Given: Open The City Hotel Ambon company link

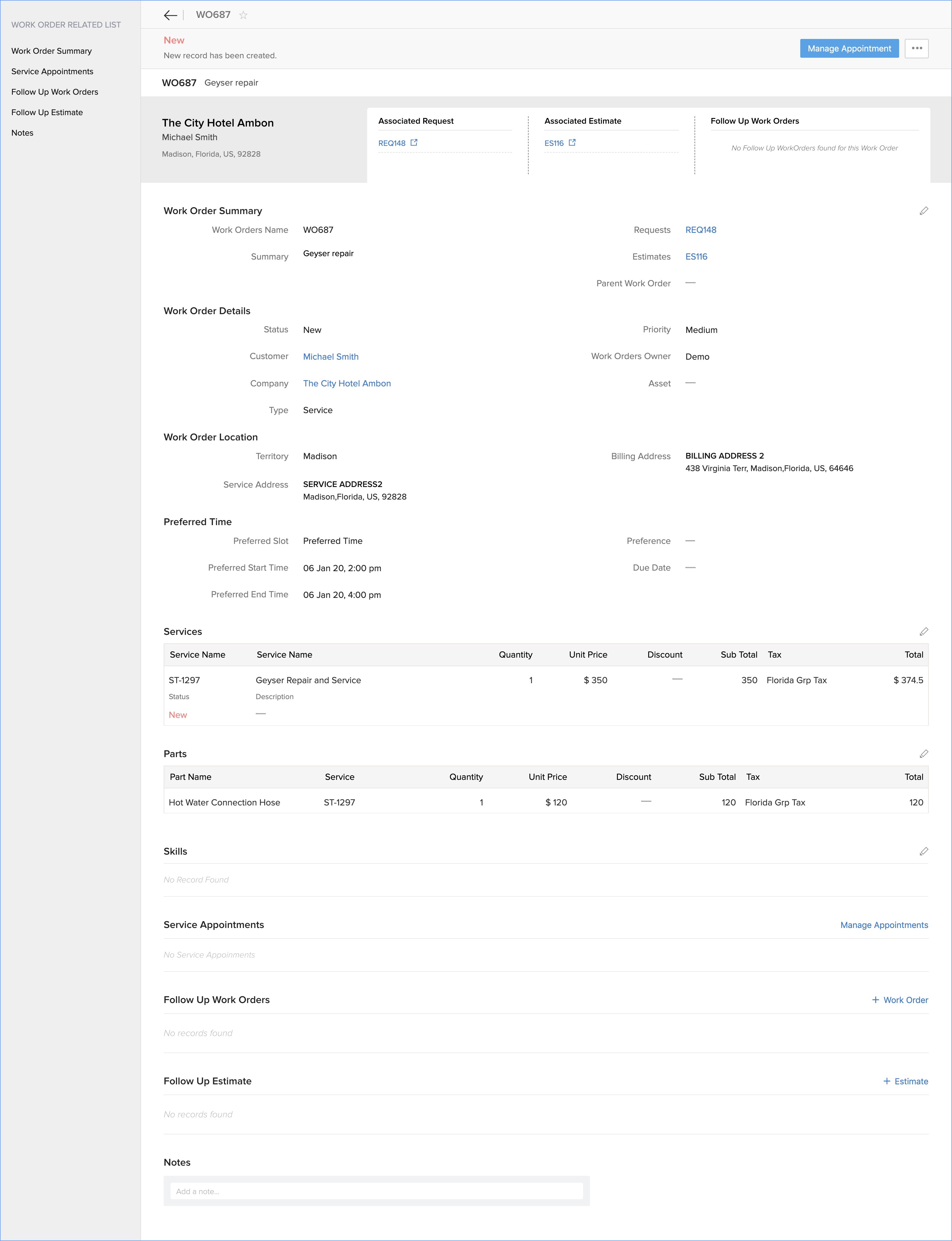Looking at the screenshot, I should pos(346,383).
